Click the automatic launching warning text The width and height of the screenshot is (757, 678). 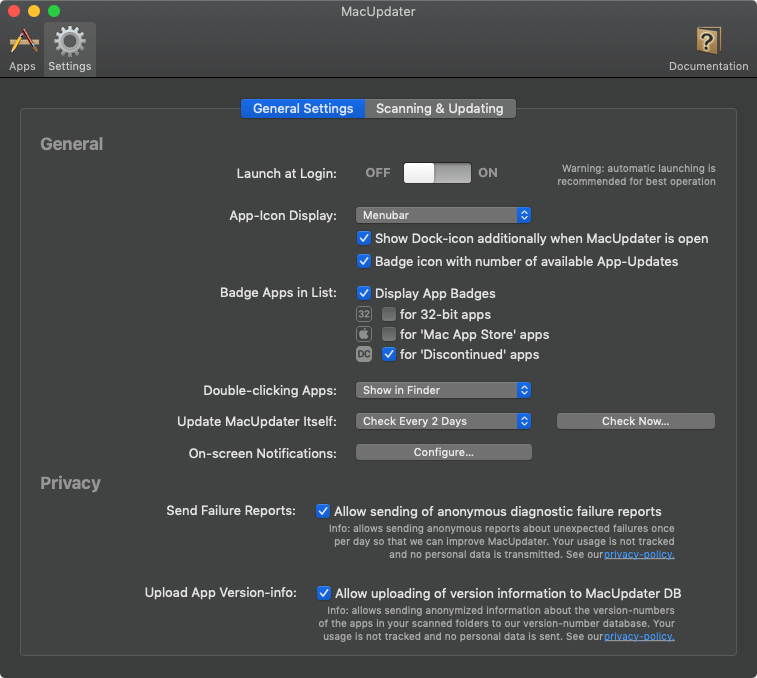pos(636,175)
